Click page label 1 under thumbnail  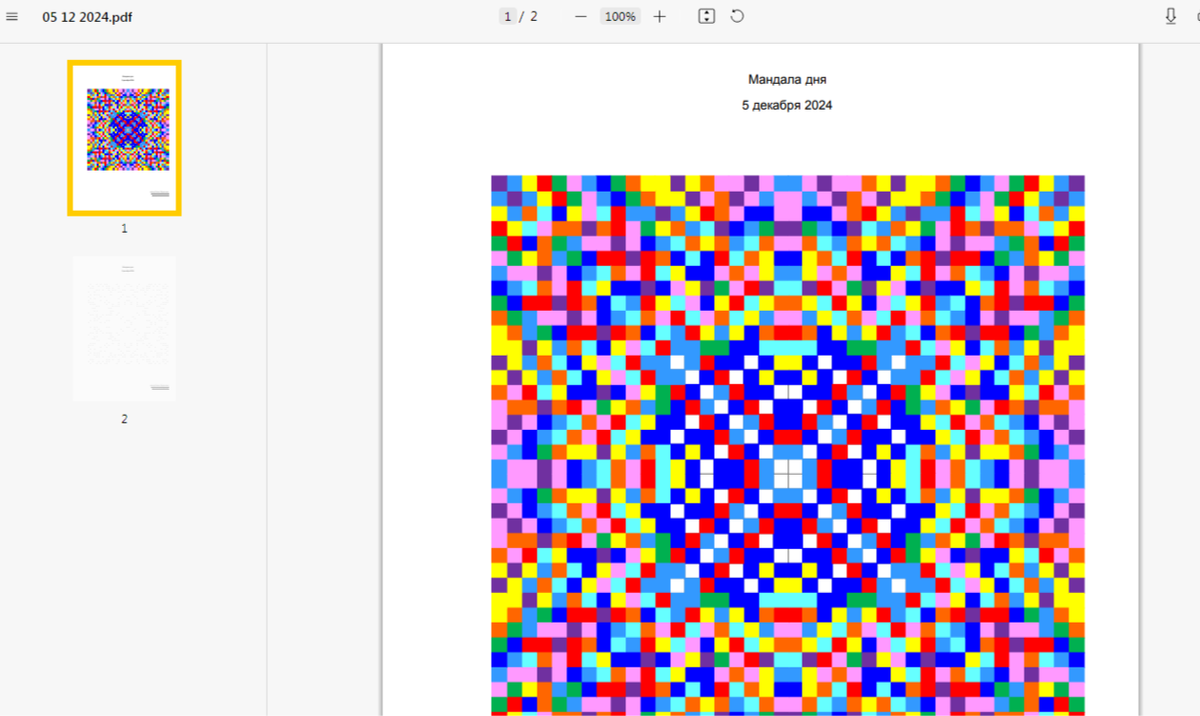pos(124,228)
